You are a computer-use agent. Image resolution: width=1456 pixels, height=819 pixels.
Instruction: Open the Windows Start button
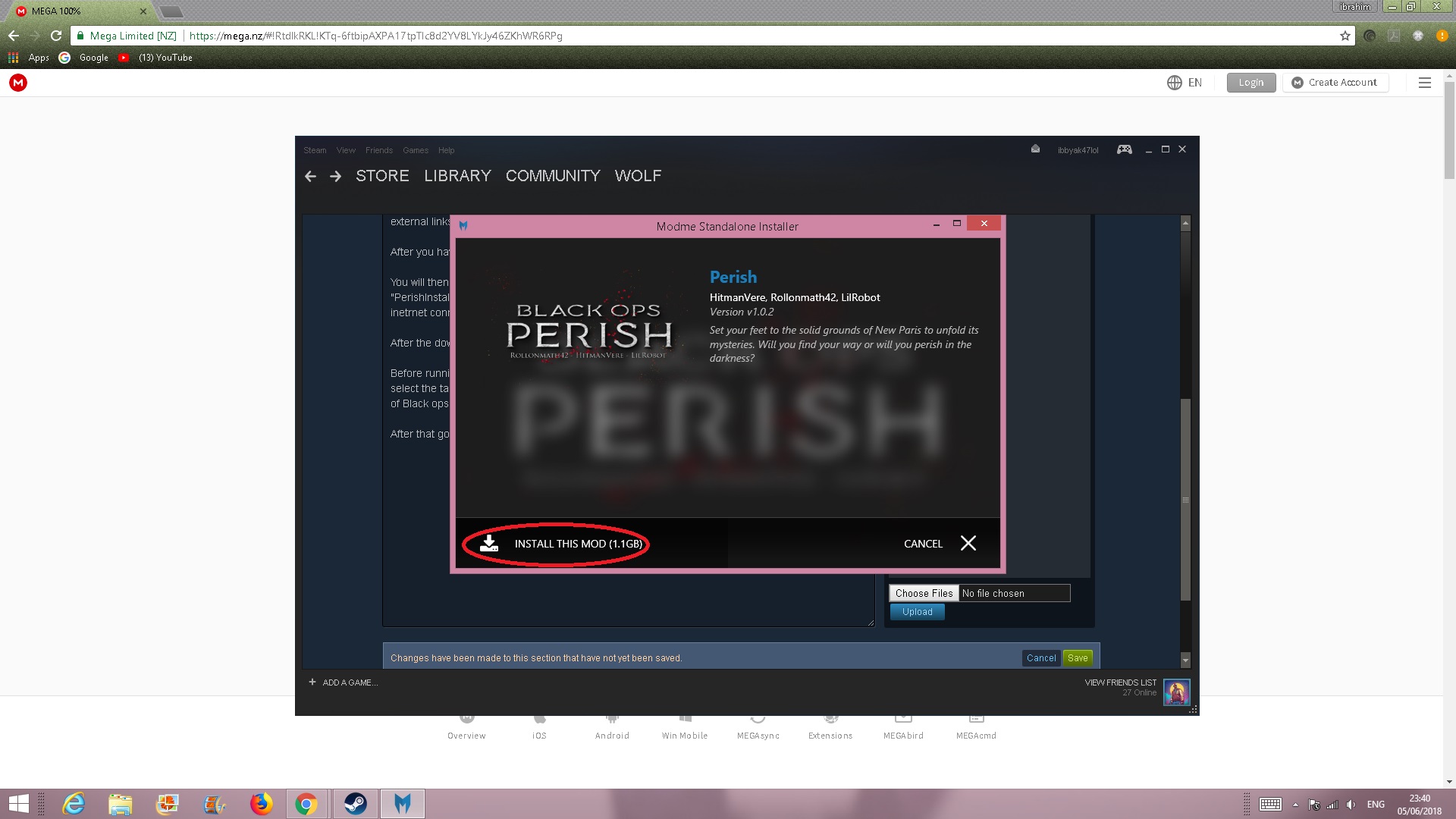[18, 804]
